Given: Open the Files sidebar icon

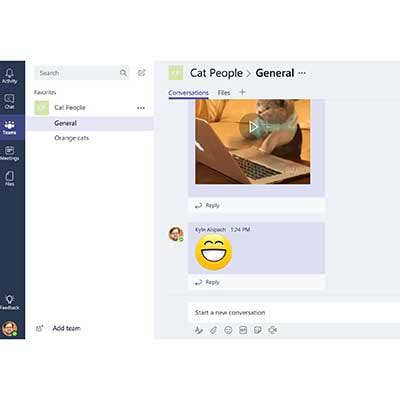Looking at the screenshot, I should click(9, 178).
